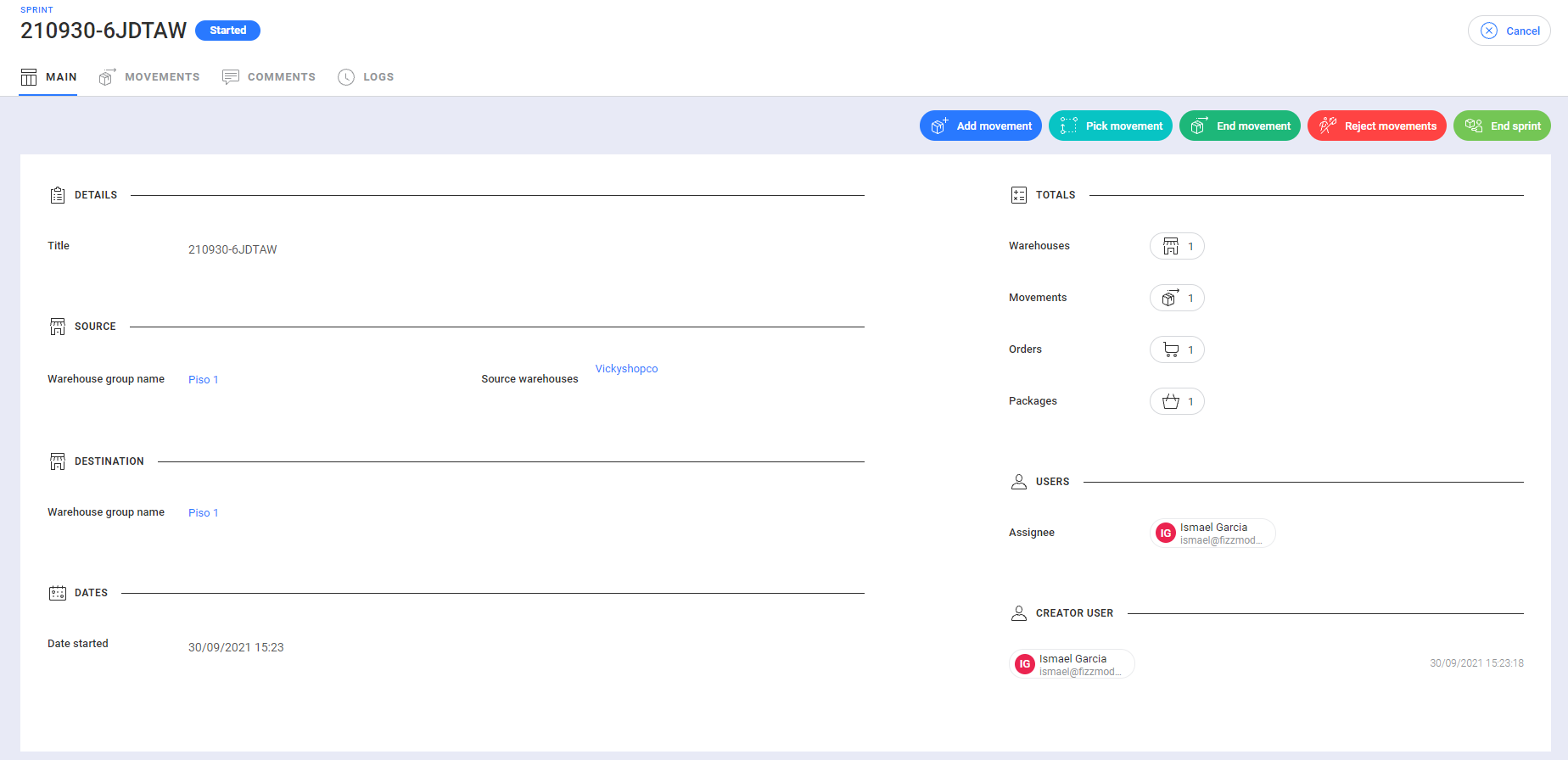Click the Details clipboard icon
This screenshot has height=760, width=1568.
[x=58, y=195]
